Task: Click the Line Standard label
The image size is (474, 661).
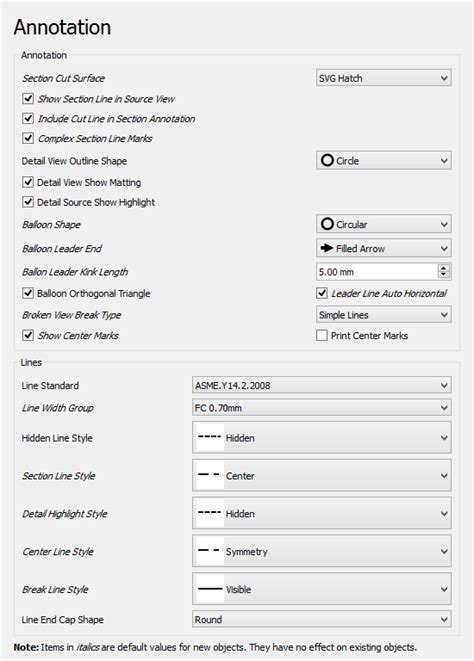Action: (x=50, y=385)
